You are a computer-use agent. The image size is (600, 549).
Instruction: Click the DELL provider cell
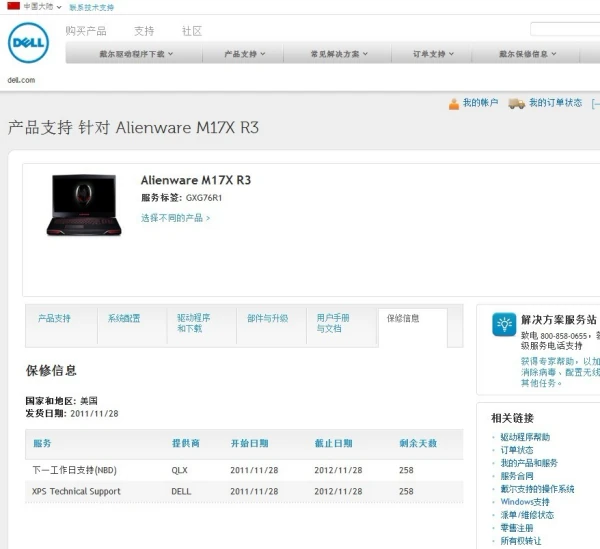181,491
